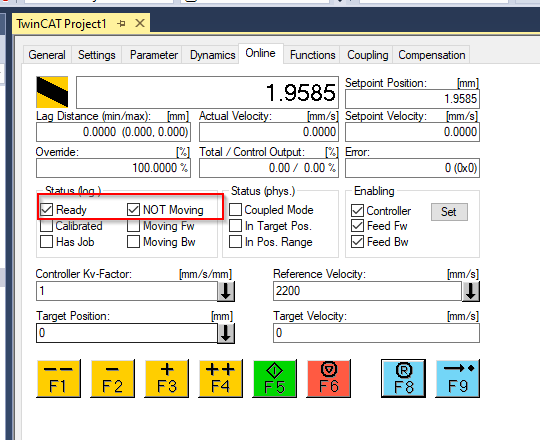Start axis motion with green F5 button

coord(274,378)
